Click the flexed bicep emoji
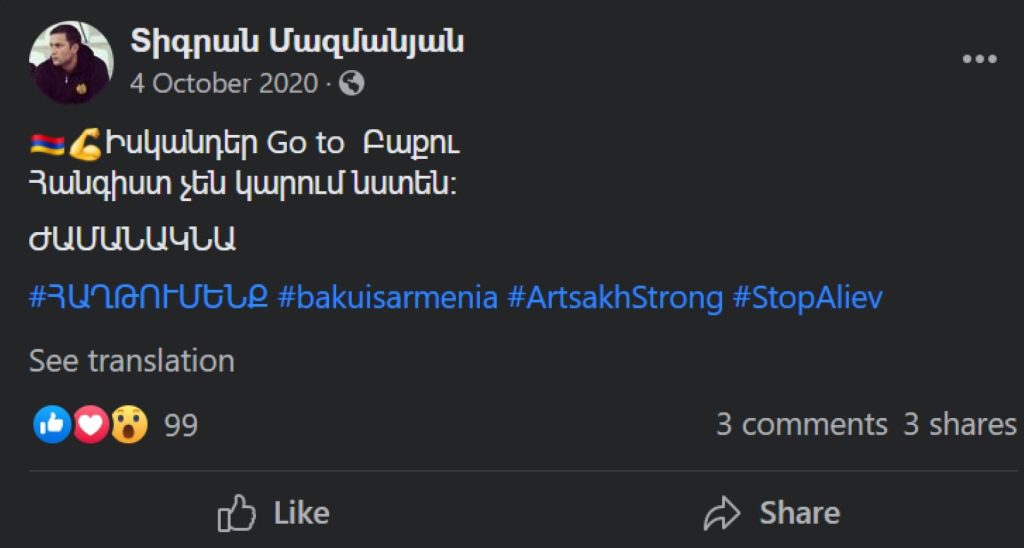The image size is (1024, 548). tap(84, 144)
